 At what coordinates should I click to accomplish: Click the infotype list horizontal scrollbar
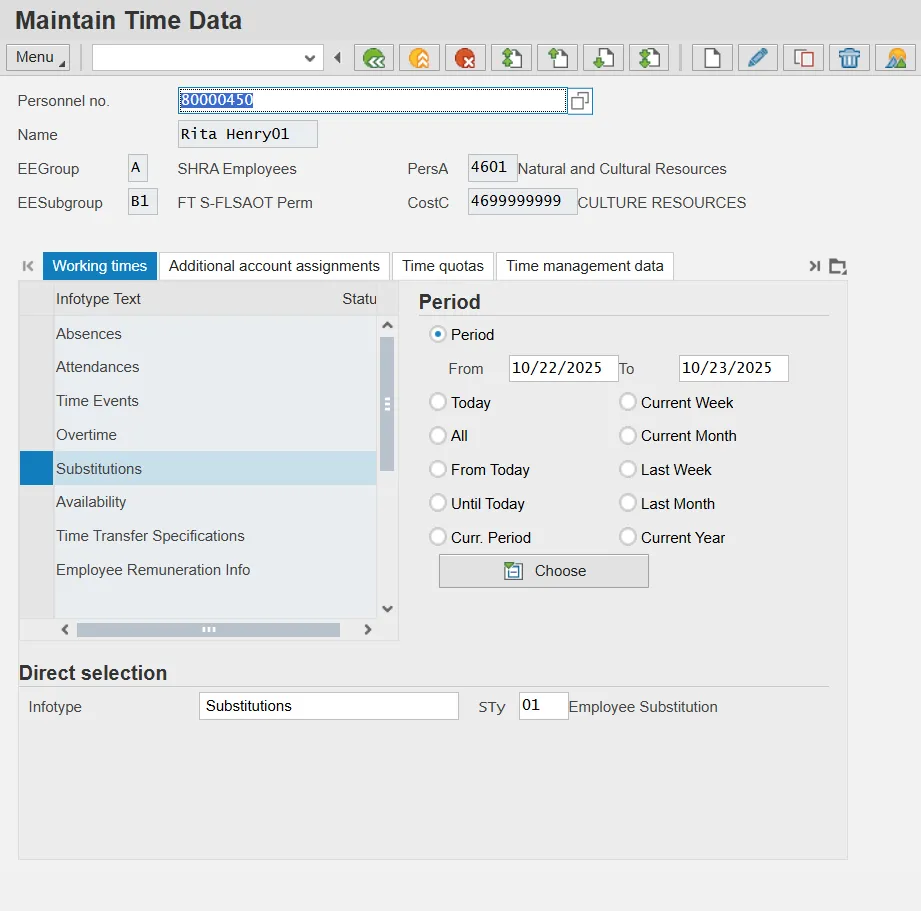pyautogui.click(x=208, y=630)
